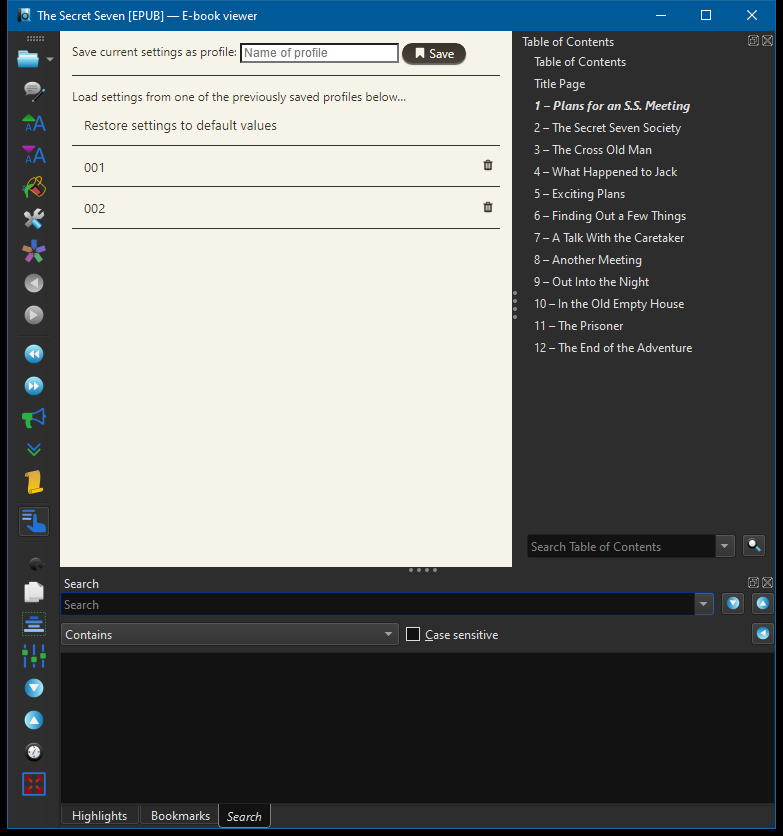Go to chapter 3 – The Cross Old Man
This screenshot has width=783, height=836.
(593, 150)
